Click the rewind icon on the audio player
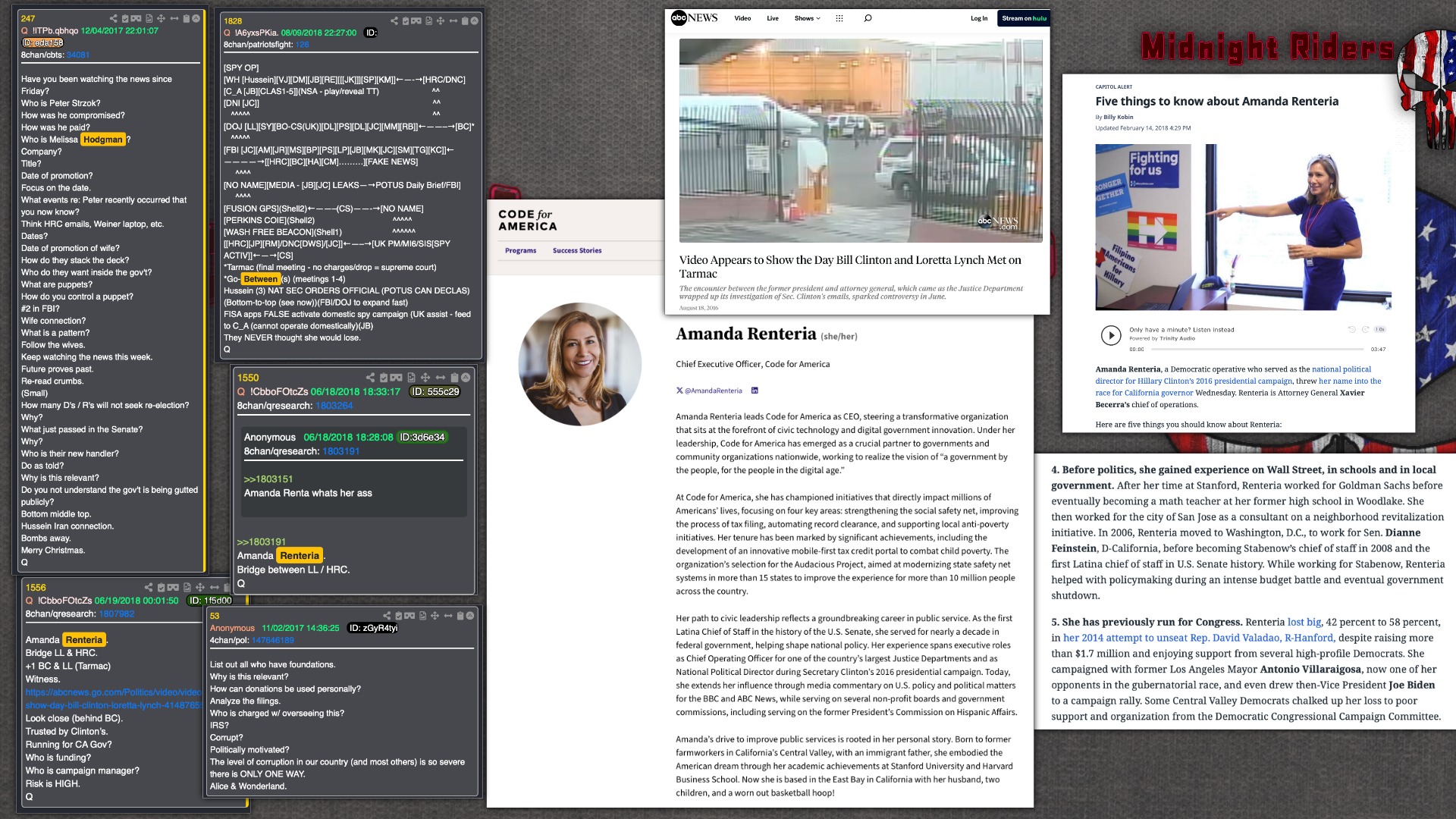Image resolution: width=1456 pixels, height=819 pixels. point(1351,329)
